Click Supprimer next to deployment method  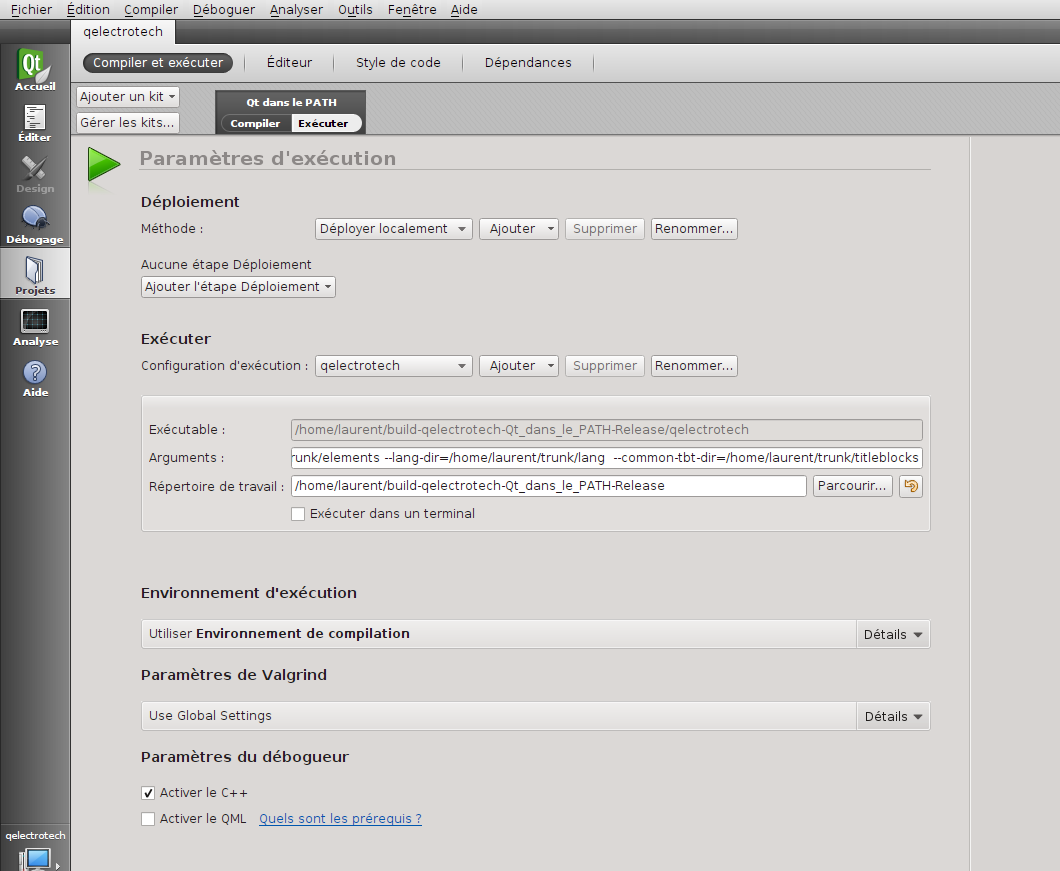click(604, 229)
